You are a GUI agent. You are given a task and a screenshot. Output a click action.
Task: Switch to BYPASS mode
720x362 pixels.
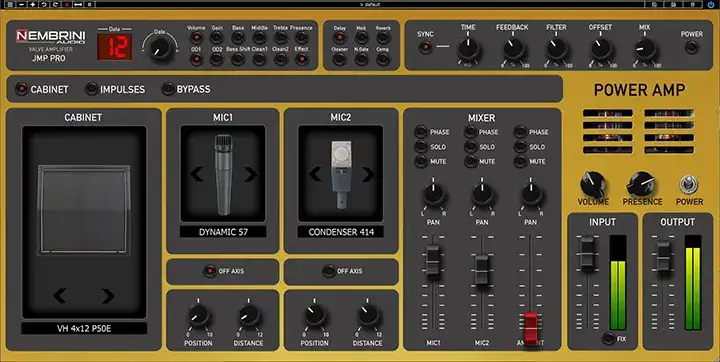pos(168,89)
